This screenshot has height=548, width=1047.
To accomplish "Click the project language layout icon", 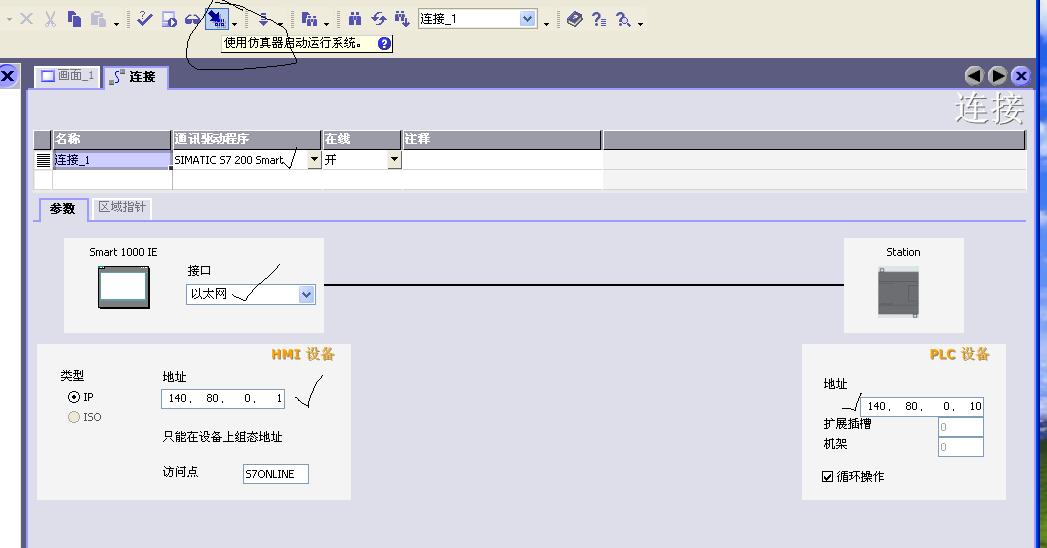I will click(309, 19).
